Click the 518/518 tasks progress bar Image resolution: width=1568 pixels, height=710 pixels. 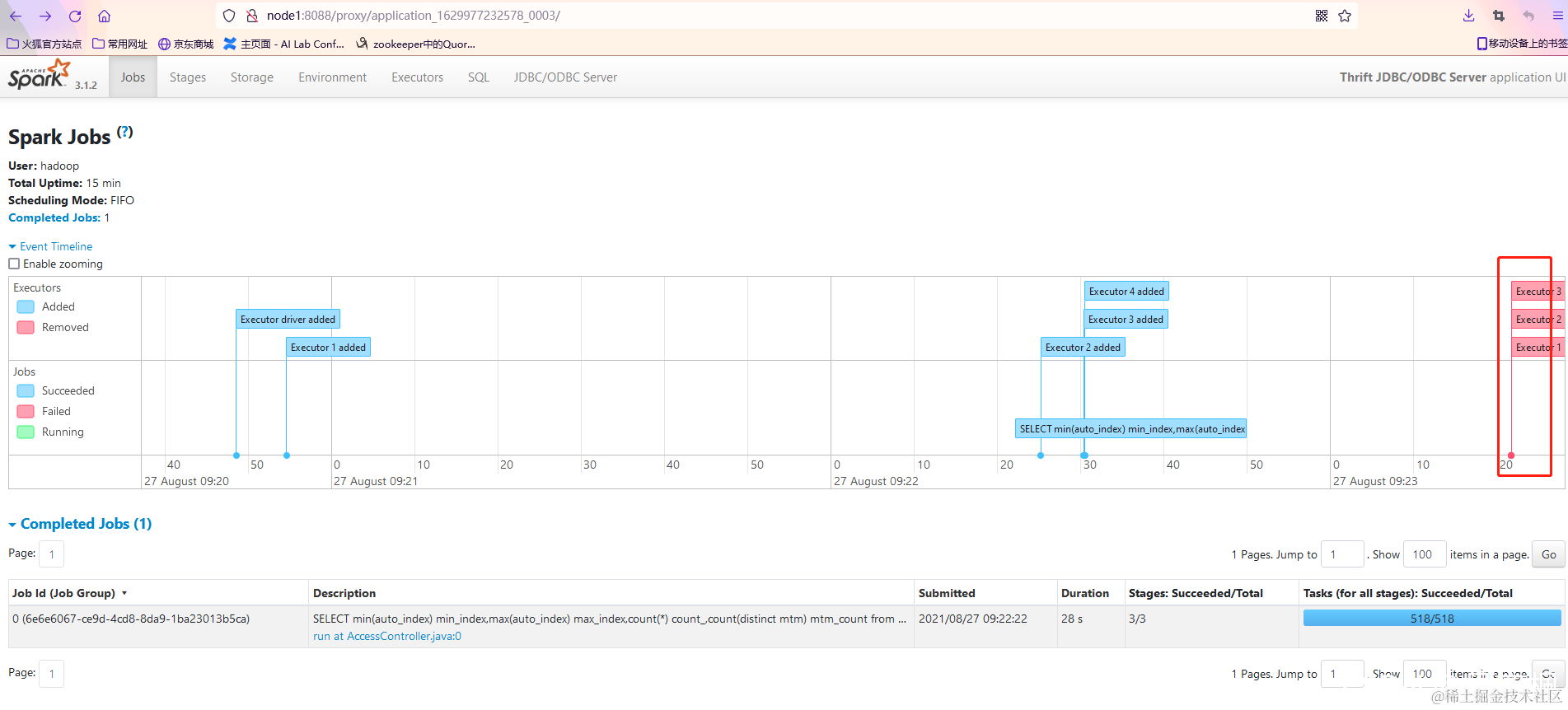1432,619
